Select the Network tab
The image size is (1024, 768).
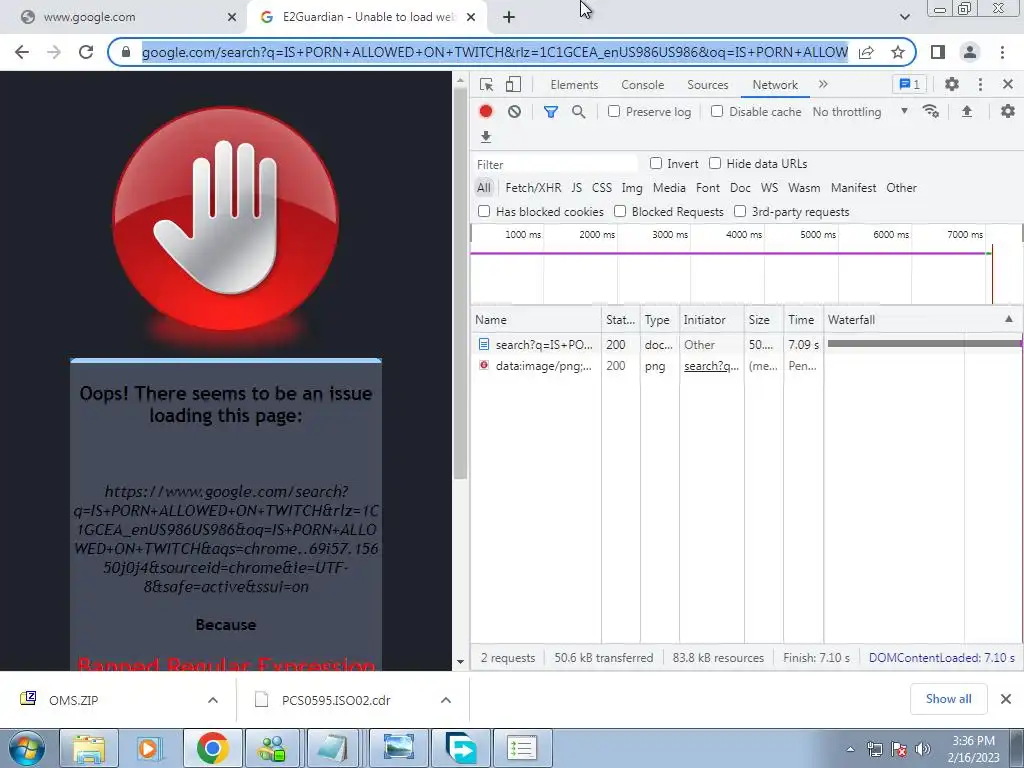tap(775, 85)
